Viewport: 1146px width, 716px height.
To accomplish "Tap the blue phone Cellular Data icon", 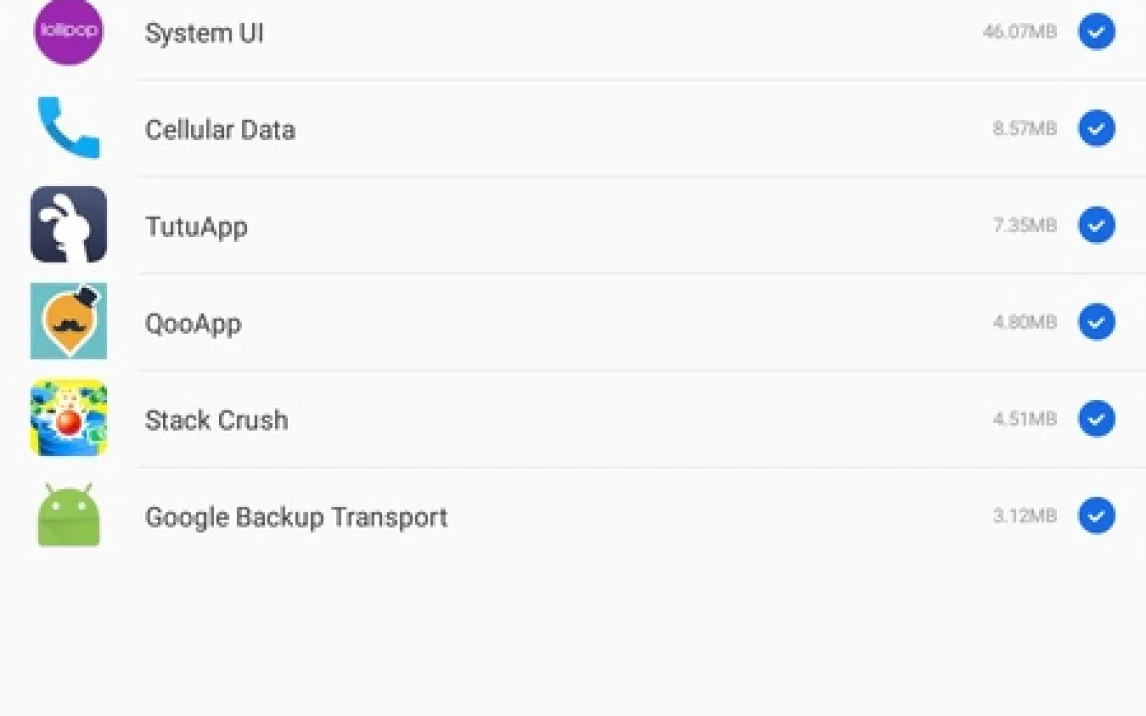I will coord(68,128).
